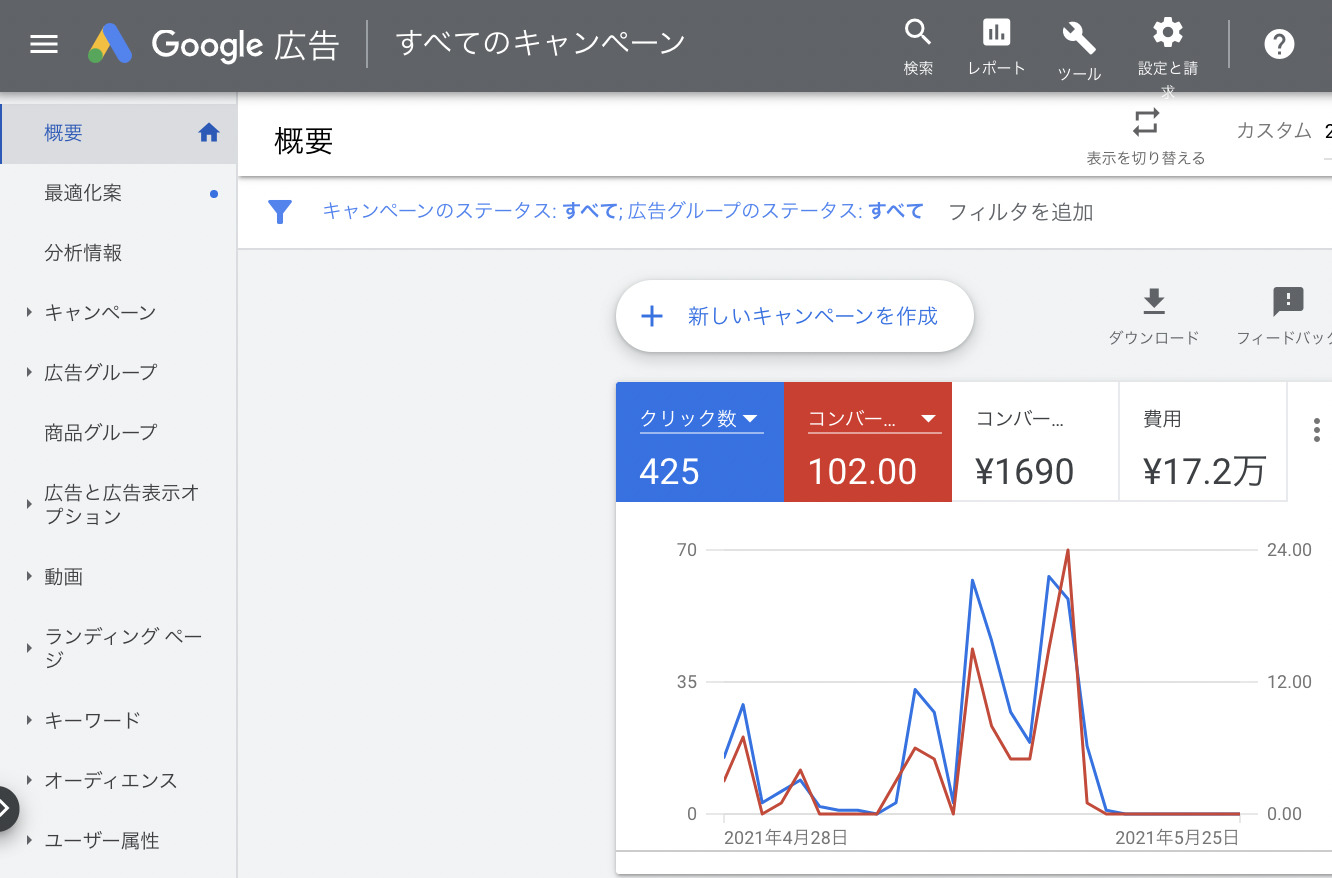Click the help question mark icon
1332x878 pixels.
[x=1279, y=45]
